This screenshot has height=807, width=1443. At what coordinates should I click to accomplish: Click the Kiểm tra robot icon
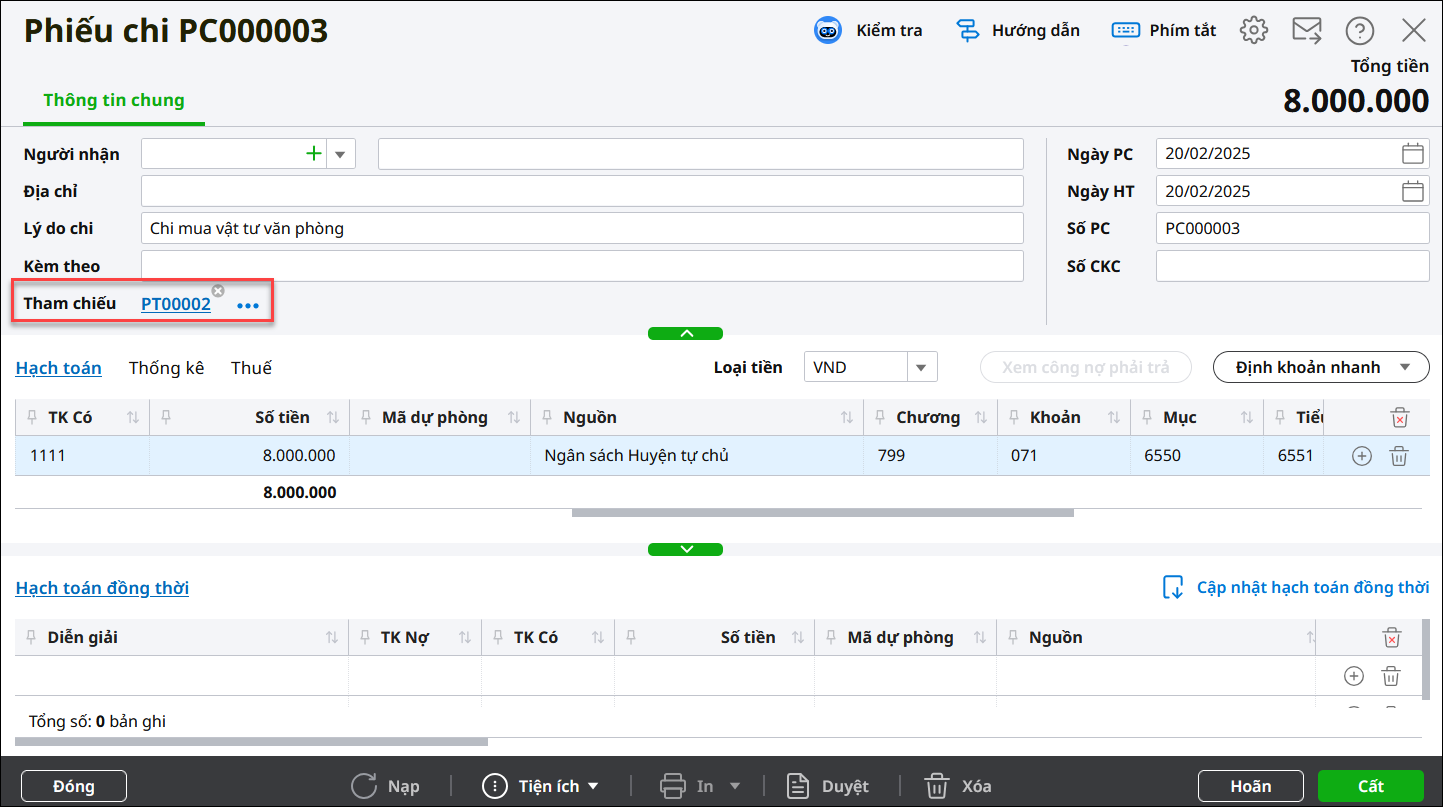tap(828, 30)
